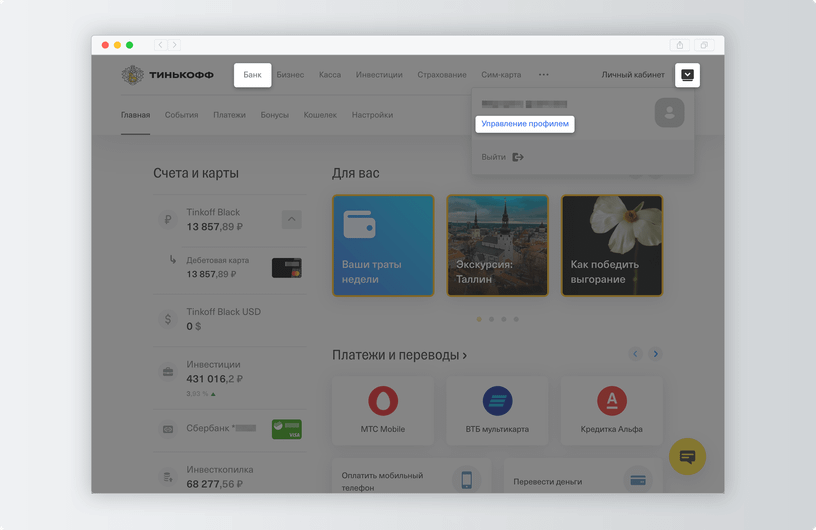Viewport: 816px width, 530px height.
Task: Collapse the Tinkoff Black account chevron
Action: click(291, 219)
